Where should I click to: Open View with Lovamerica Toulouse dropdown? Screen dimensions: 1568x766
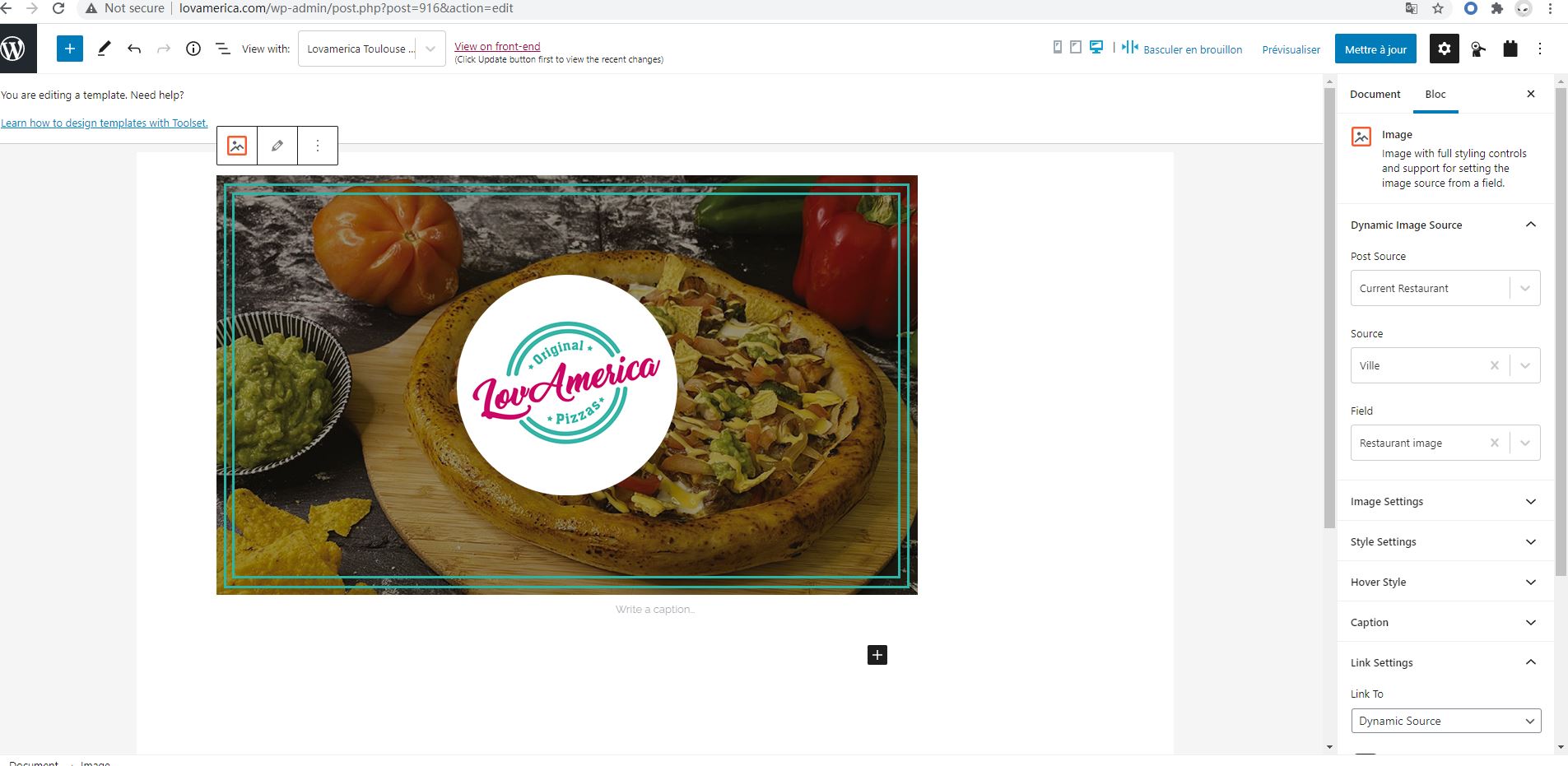372,49
